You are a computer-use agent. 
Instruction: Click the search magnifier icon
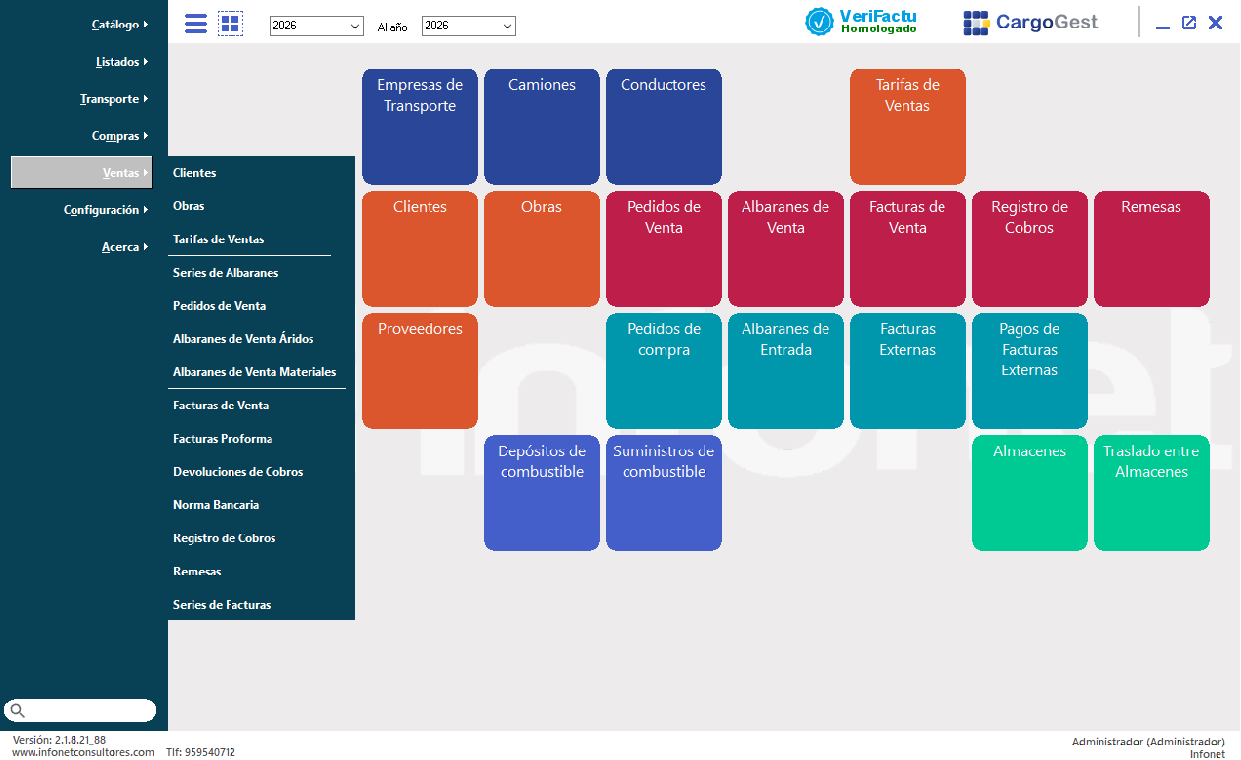17,711
